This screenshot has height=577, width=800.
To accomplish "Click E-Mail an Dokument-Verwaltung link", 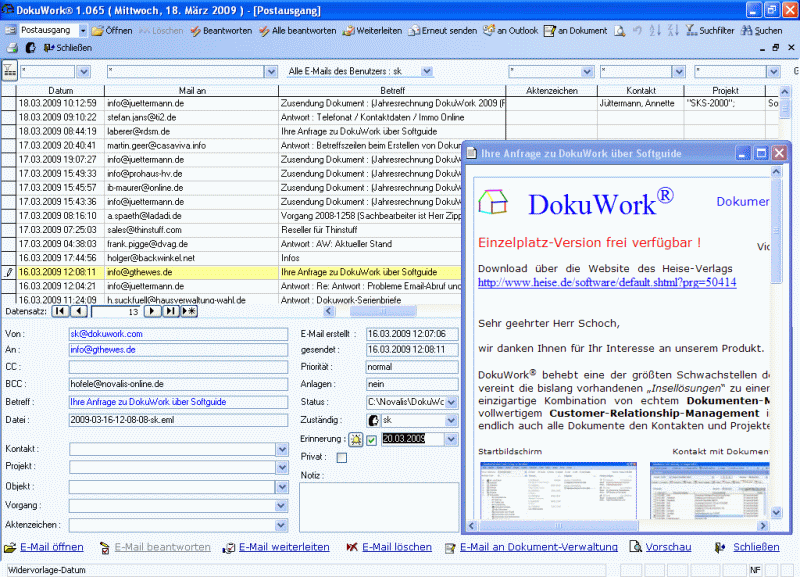I will (539, 547).
